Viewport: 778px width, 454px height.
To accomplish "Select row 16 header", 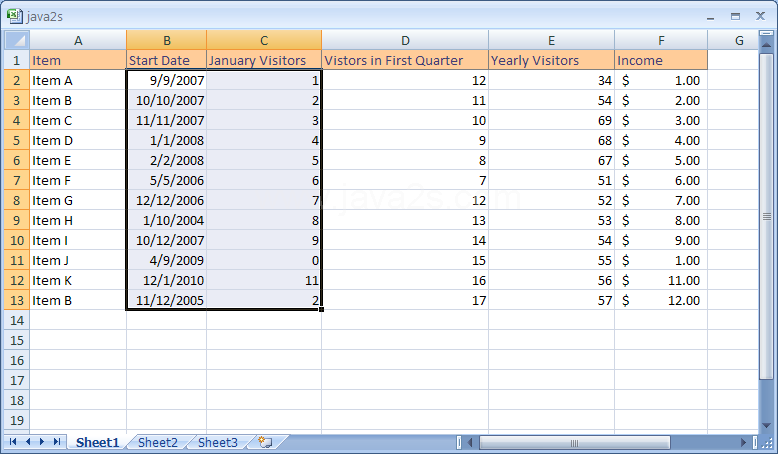I will point(17,360).
